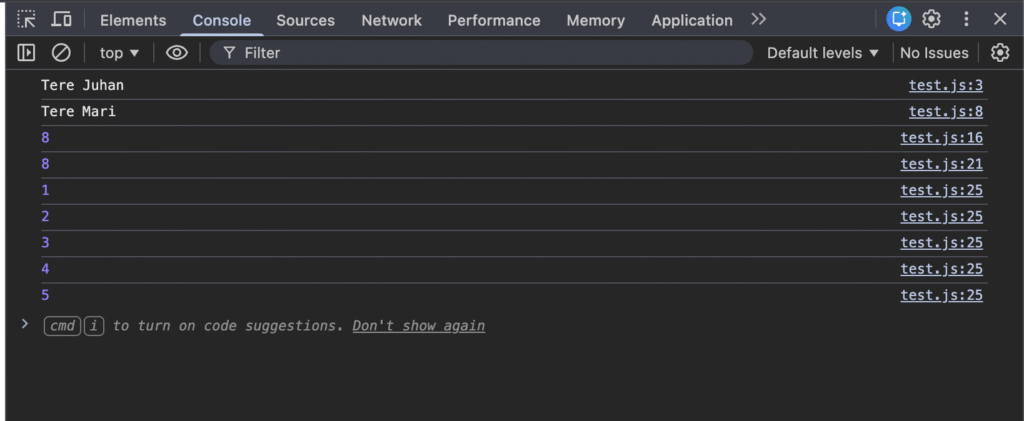
Task: Open the DevTools settings gear
Action: click(931, 19)
